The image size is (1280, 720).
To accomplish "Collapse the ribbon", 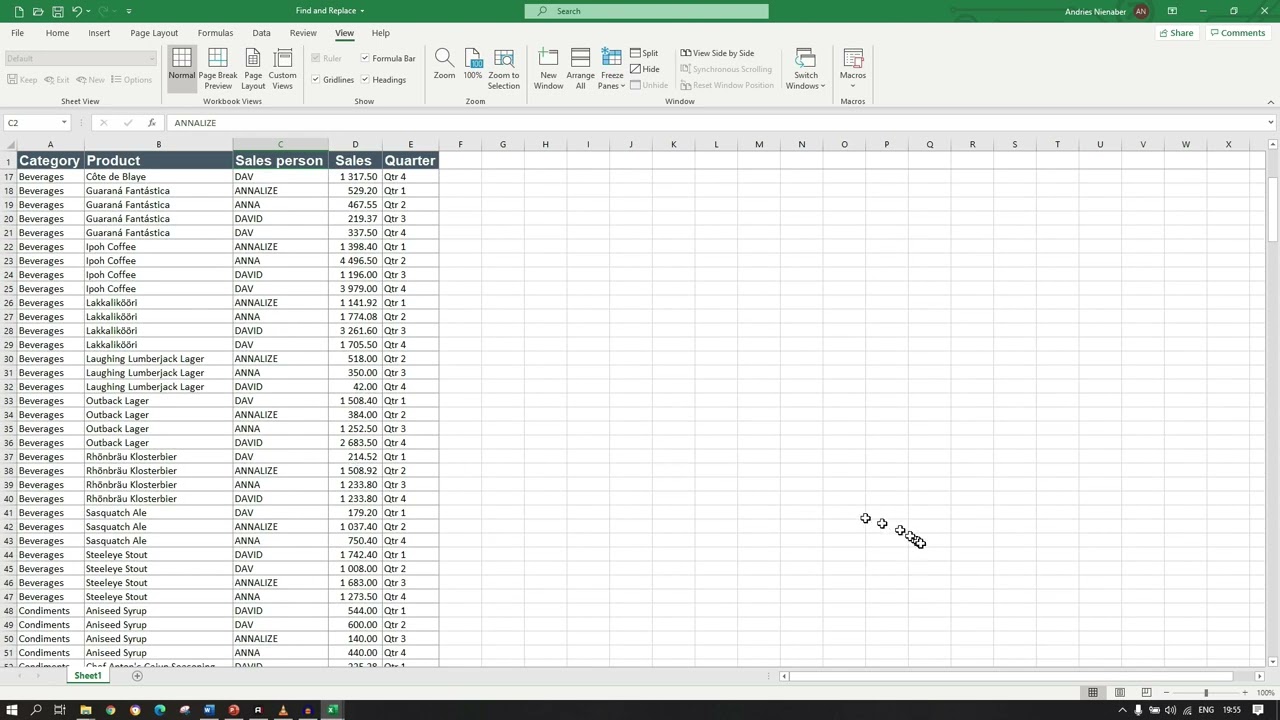I will pyautogui.click(x=1270, y=102).
